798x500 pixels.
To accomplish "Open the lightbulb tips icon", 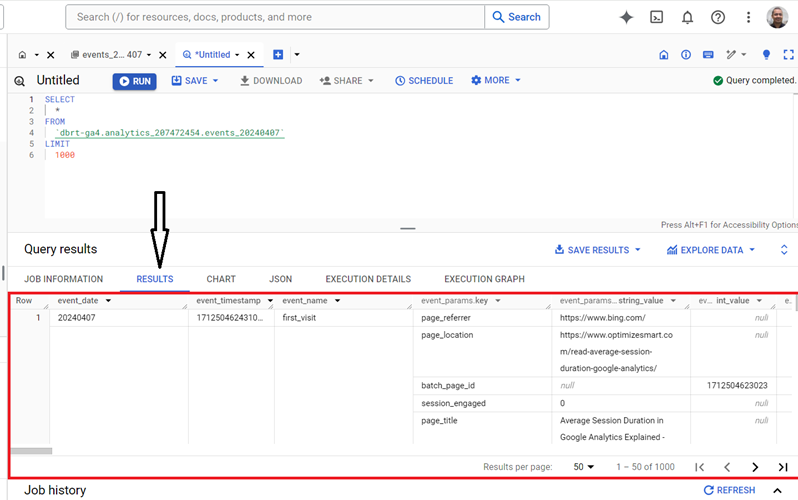I will pyautogui.click(x=766, y=54).
